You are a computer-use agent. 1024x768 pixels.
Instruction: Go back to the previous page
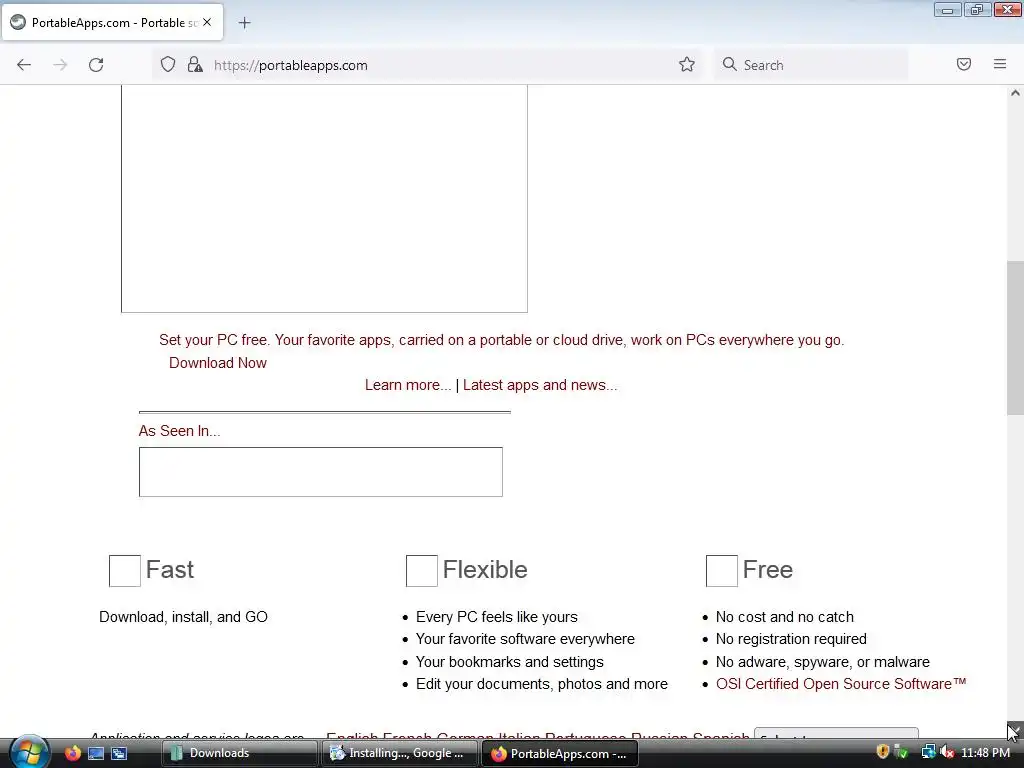24,65
